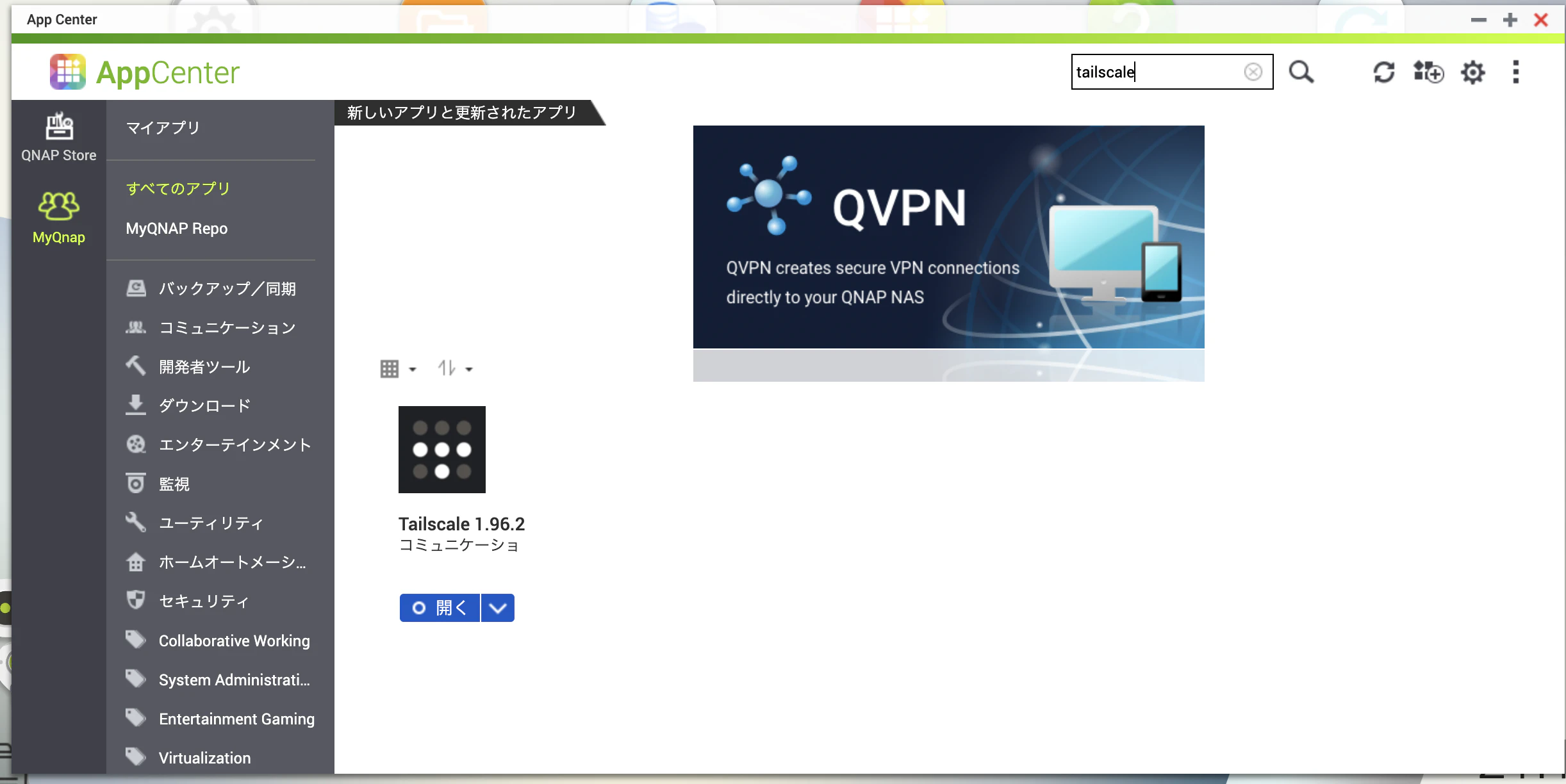Open the ユーティリティ category
This screenshot has width=1566, height=784.
click(211, 523)
